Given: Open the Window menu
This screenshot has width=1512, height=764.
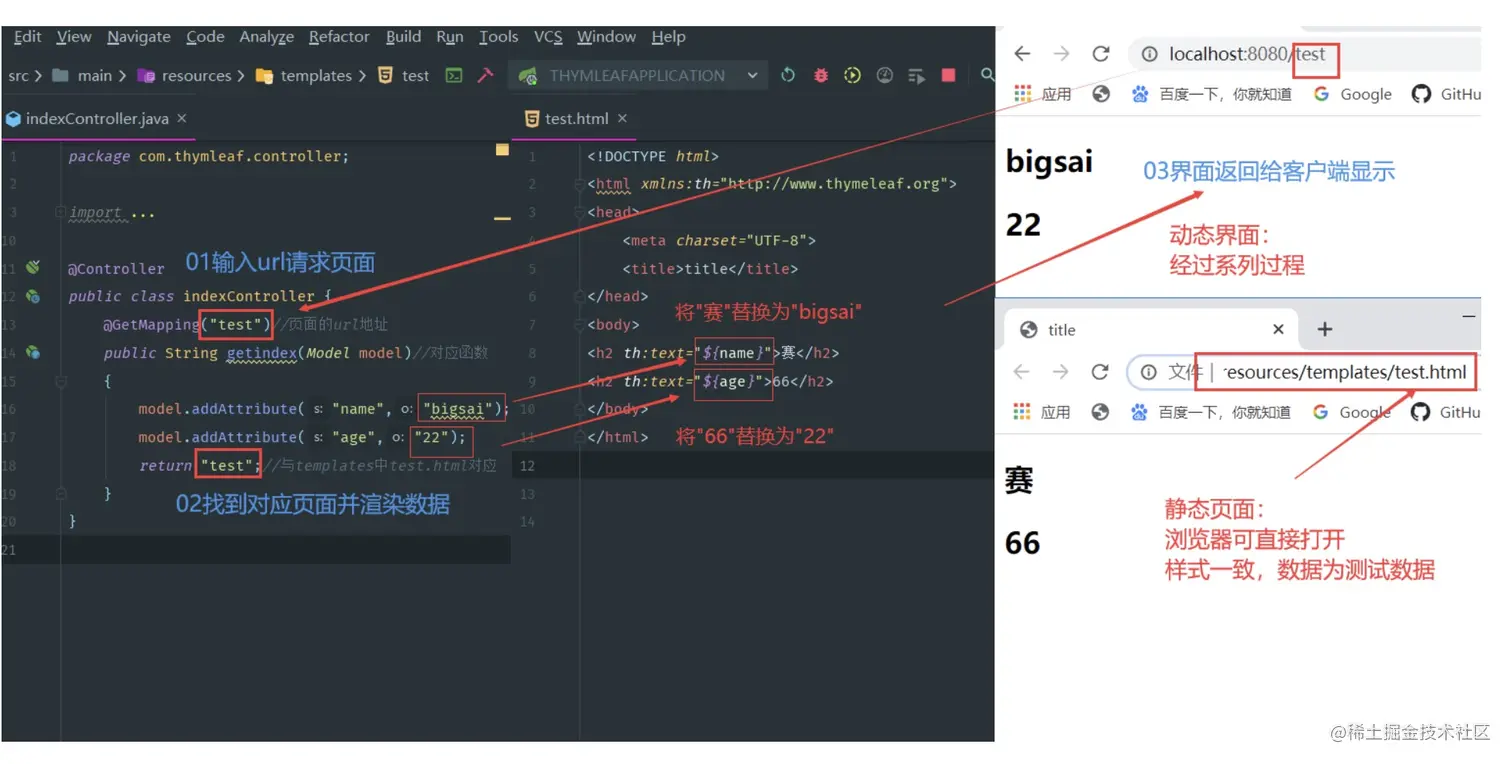Looking at the screenshot, I should pos(606,37).
